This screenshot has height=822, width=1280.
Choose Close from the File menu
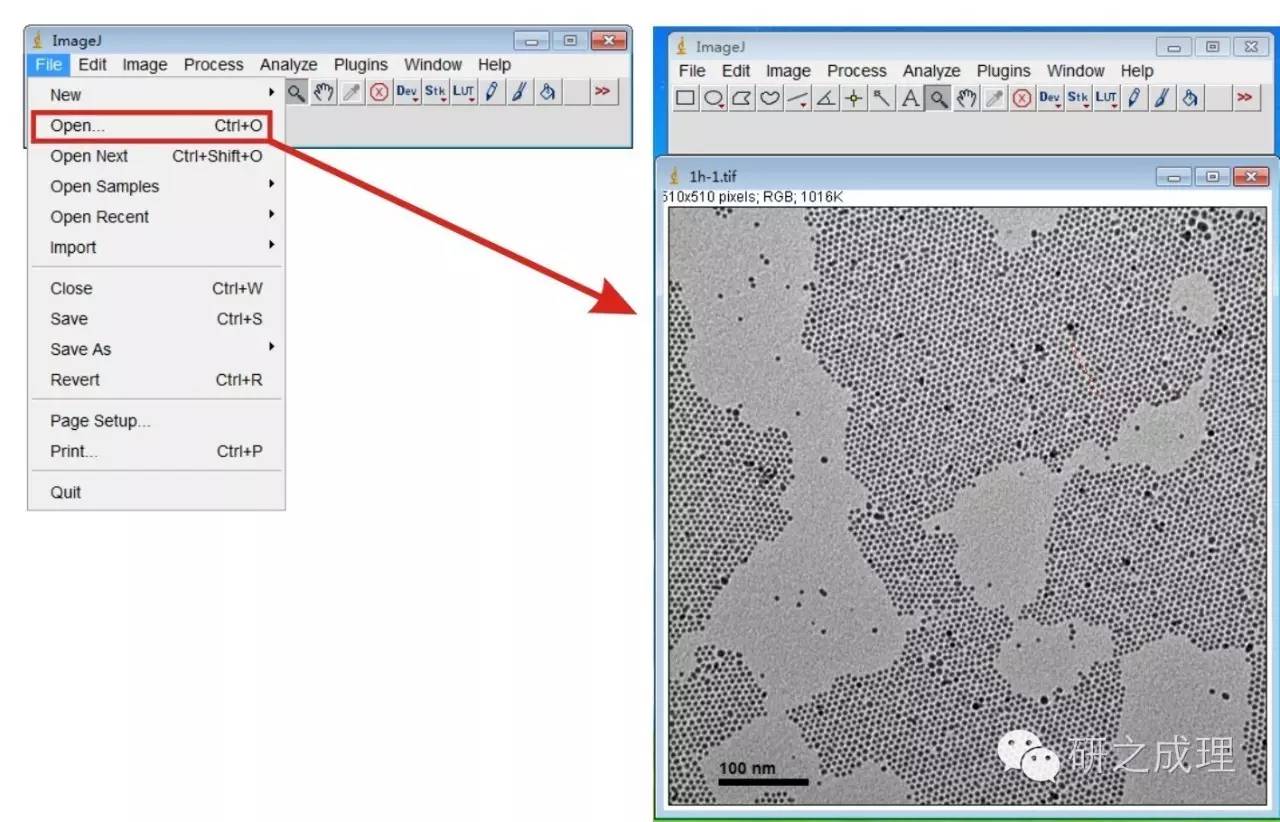(157, 288)
